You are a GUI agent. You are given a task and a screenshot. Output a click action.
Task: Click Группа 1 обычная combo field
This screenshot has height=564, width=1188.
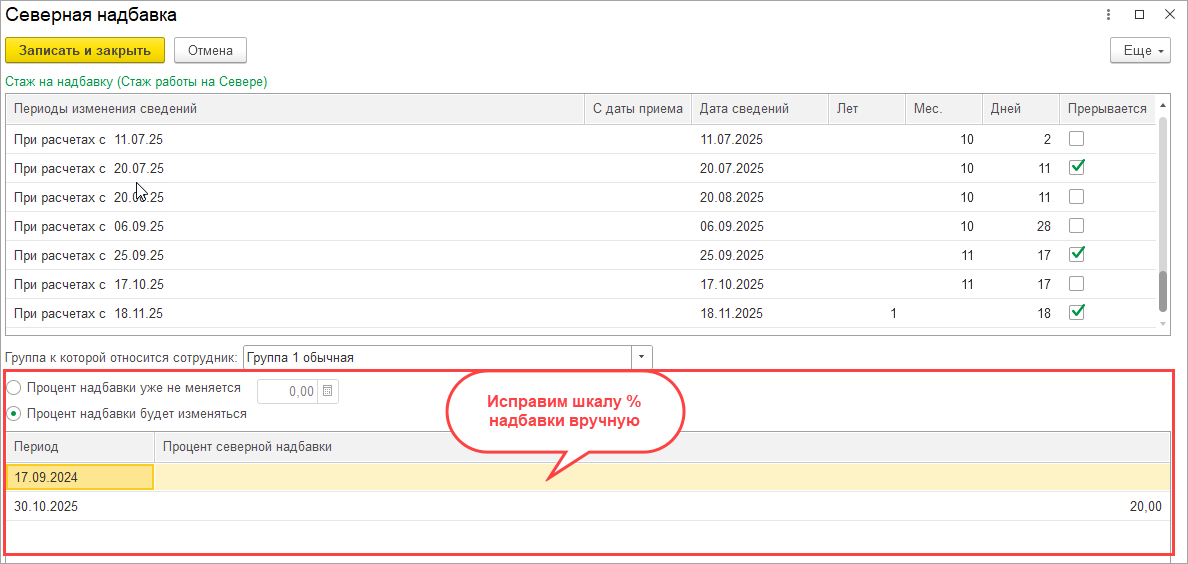coord(437,357)
